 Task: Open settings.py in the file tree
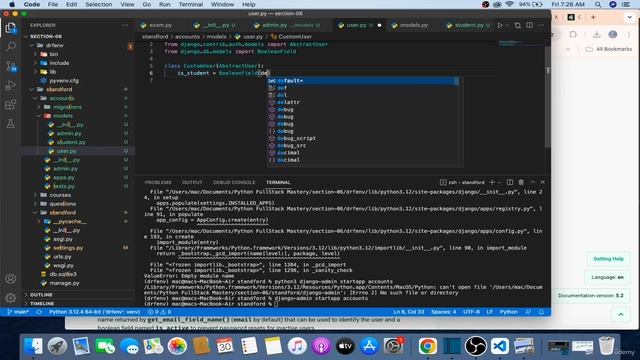click(x=68, y=248)
